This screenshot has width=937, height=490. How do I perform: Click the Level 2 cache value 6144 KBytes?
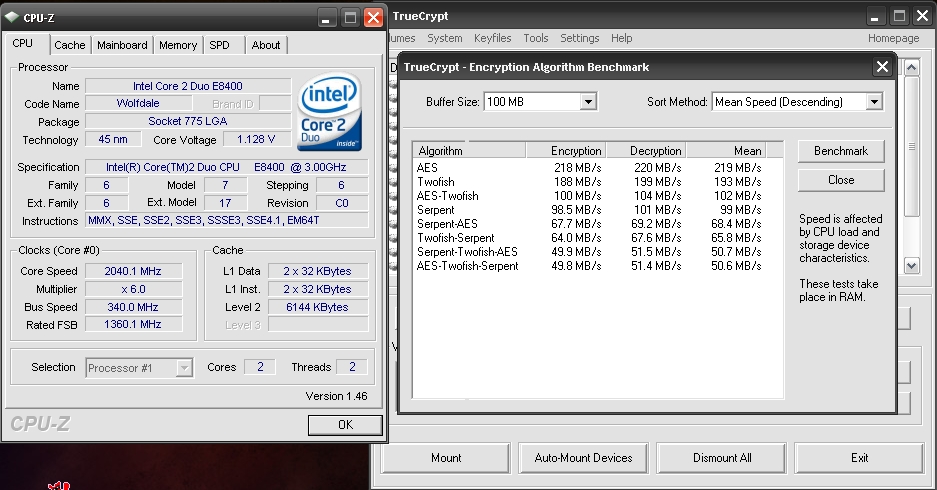317,307
